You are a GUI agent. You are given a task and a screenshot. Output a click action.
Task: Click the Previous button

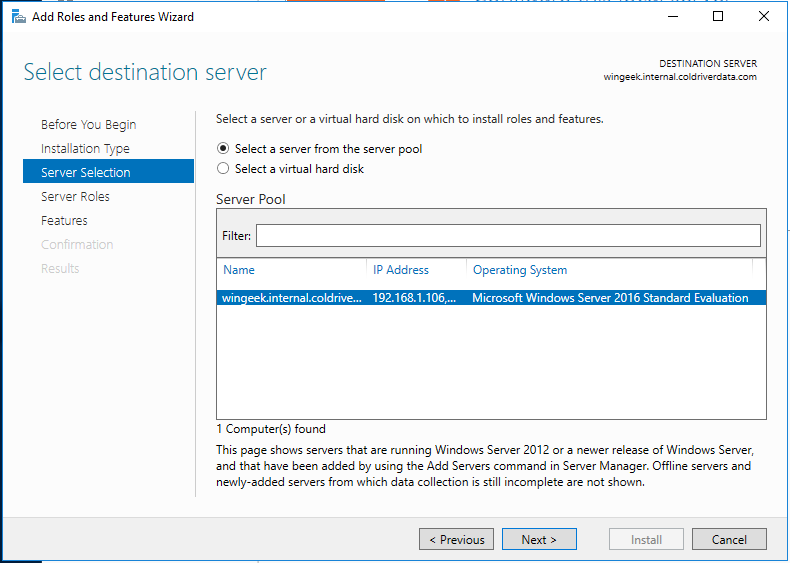tap(456, 540)
